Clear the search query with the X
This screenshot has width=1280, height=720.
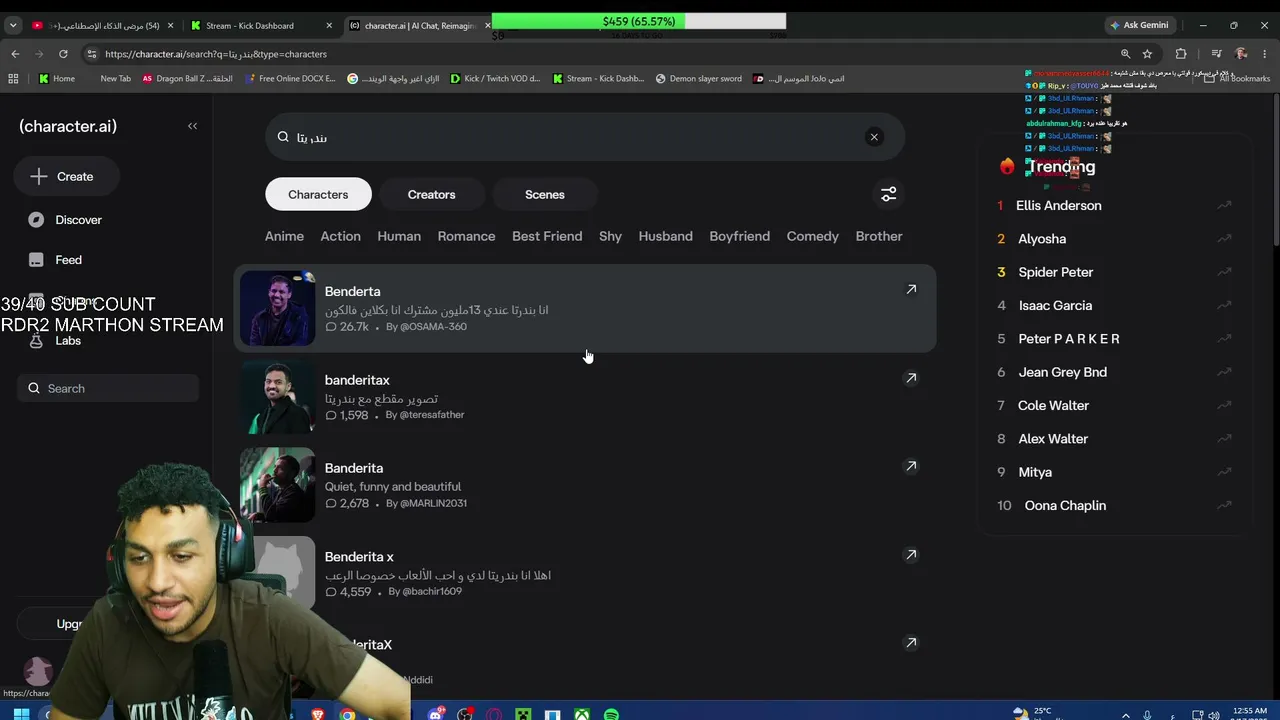point(874,137)
